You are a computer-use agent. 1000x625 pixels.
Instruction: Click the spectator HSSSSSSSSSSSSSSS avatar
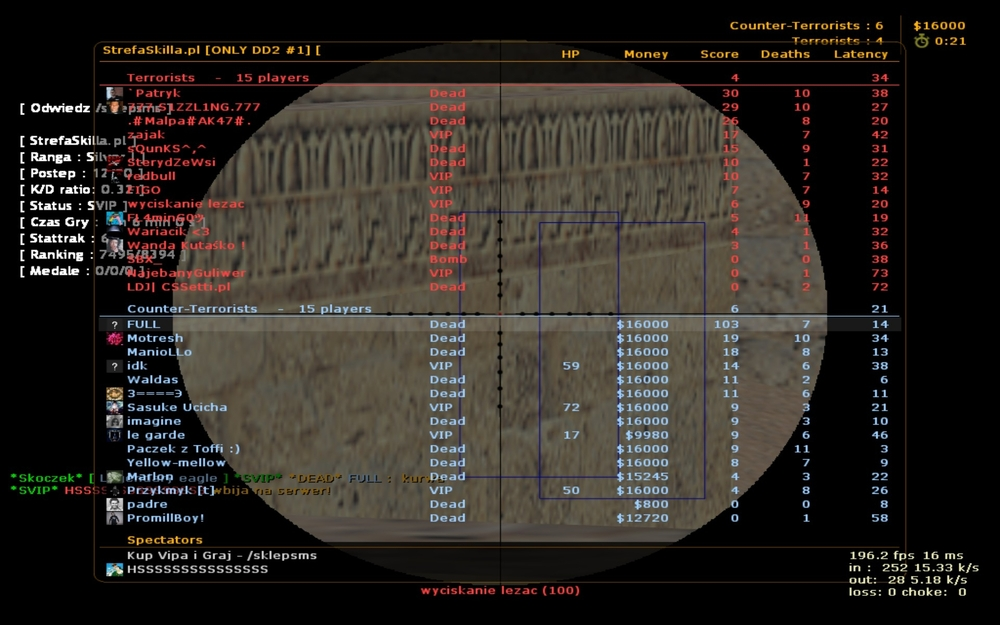[114, 570]
